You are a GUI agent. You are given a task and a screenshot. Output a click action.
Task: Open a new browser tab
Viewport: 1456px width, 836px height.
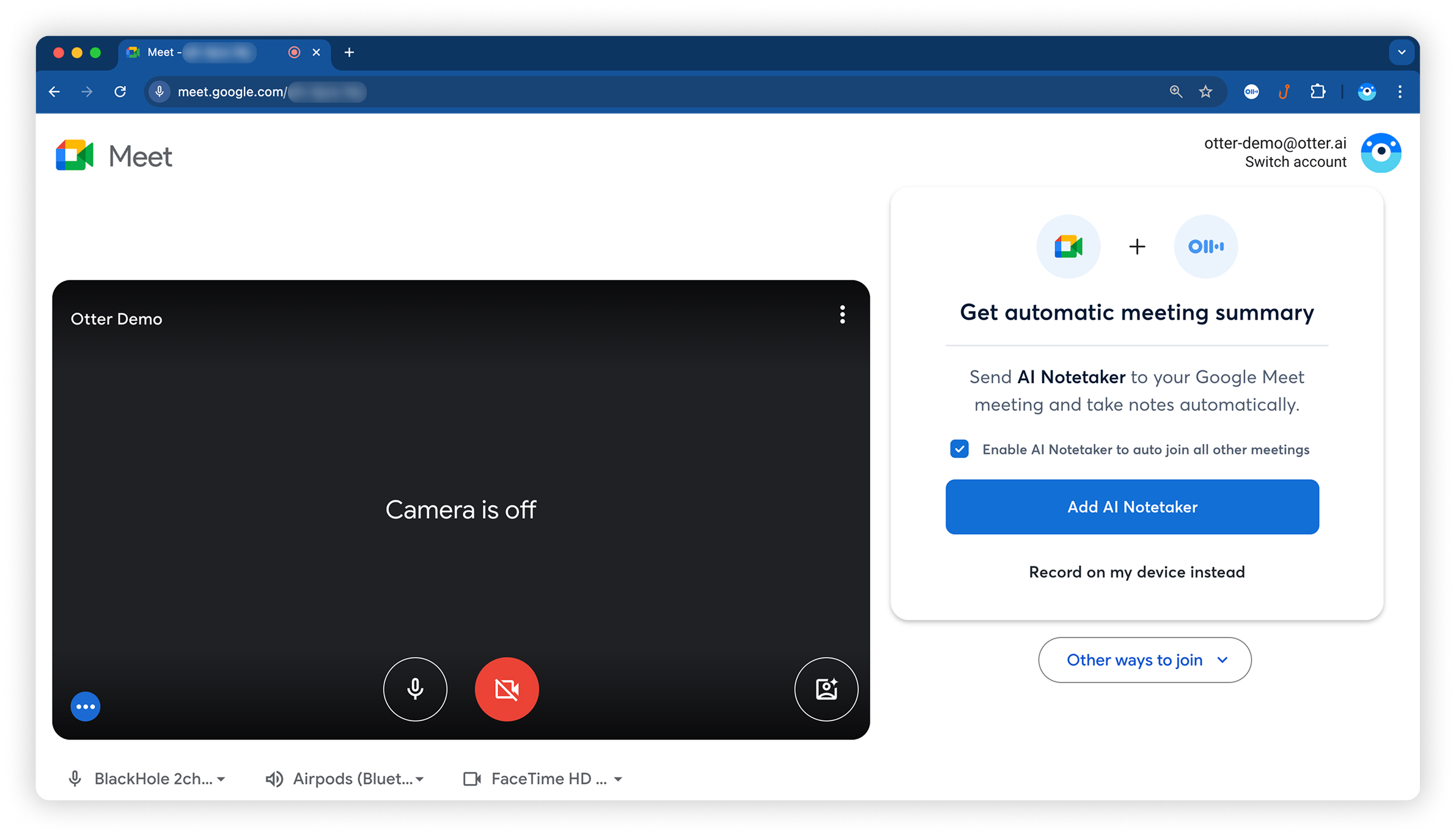(349, 53)
